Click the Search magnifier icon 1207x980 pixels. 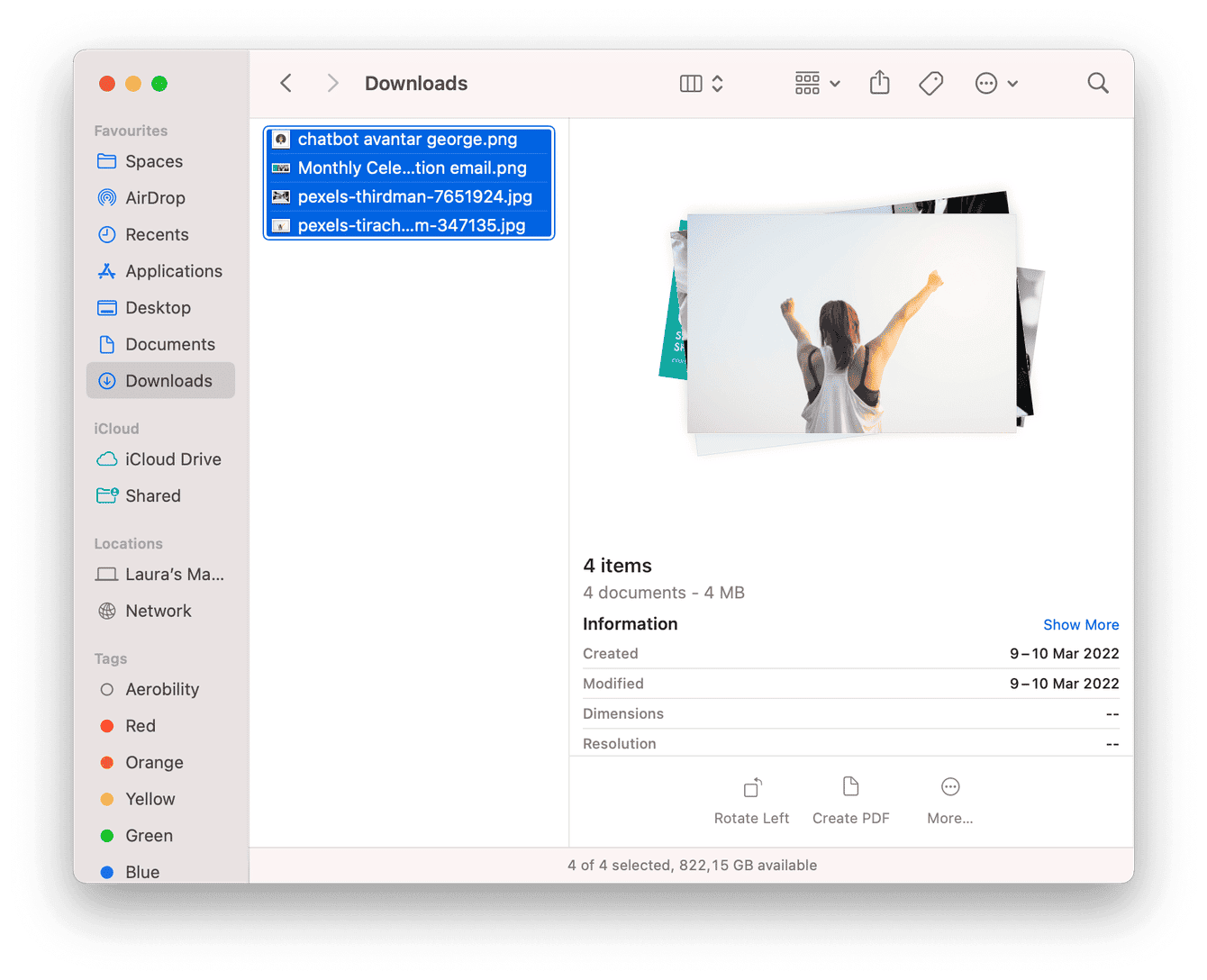(1097, 83)
